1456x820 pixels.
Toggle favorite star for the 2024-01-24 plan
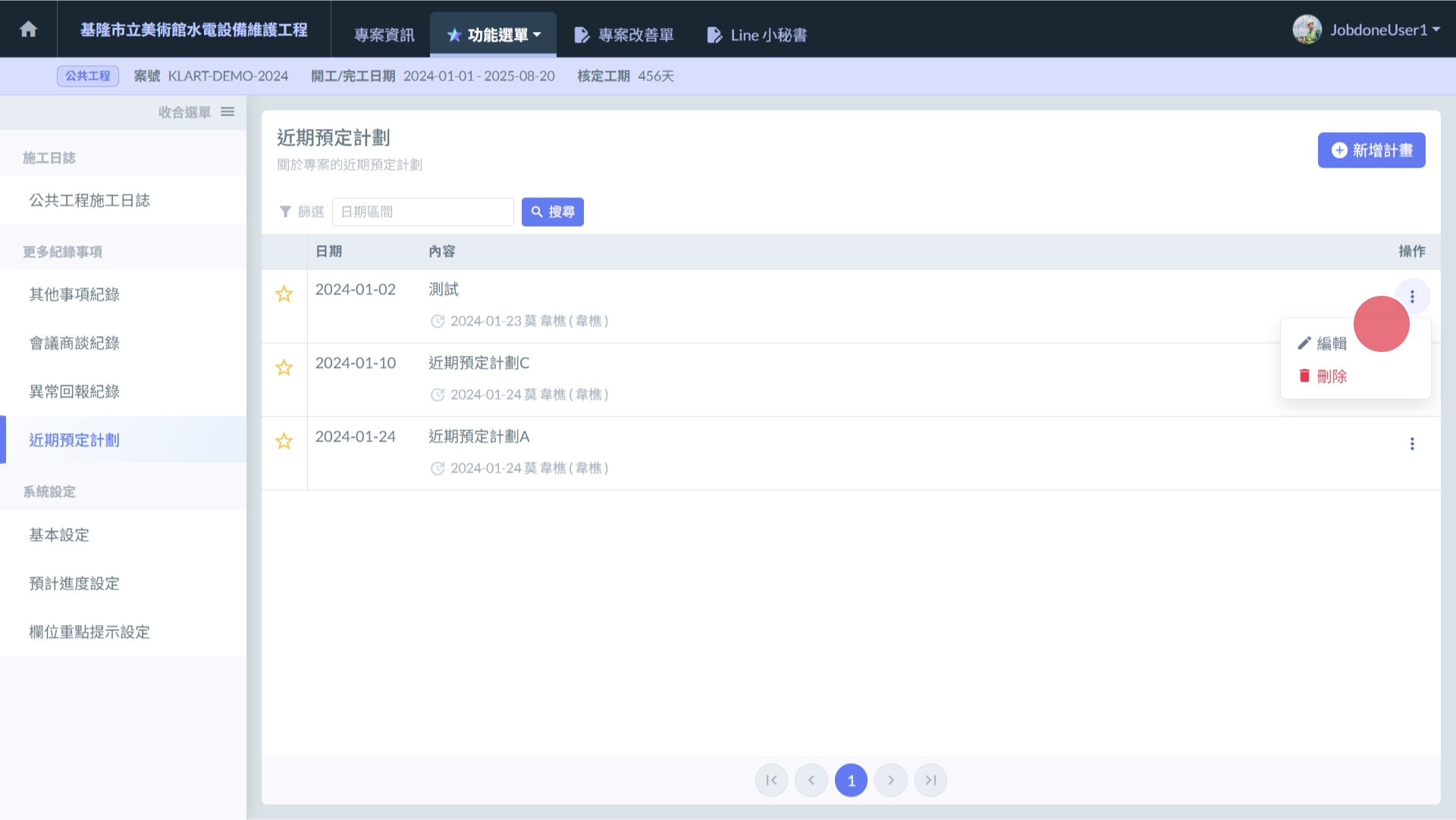284,441
